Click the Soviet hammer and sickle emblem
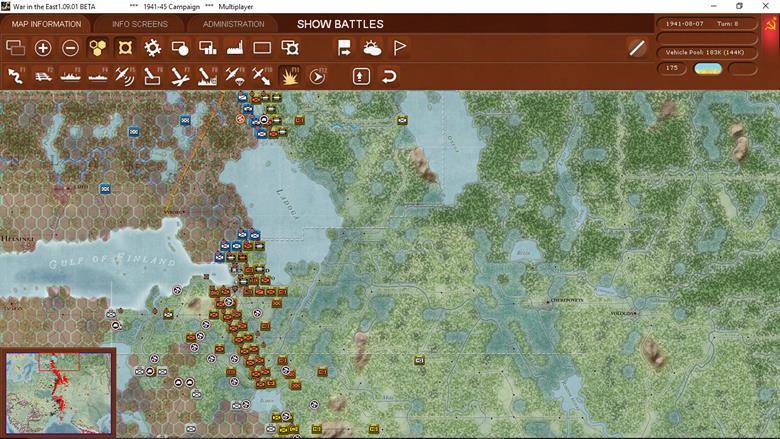Viewport: 780px width, 439px height. [770, 24]
